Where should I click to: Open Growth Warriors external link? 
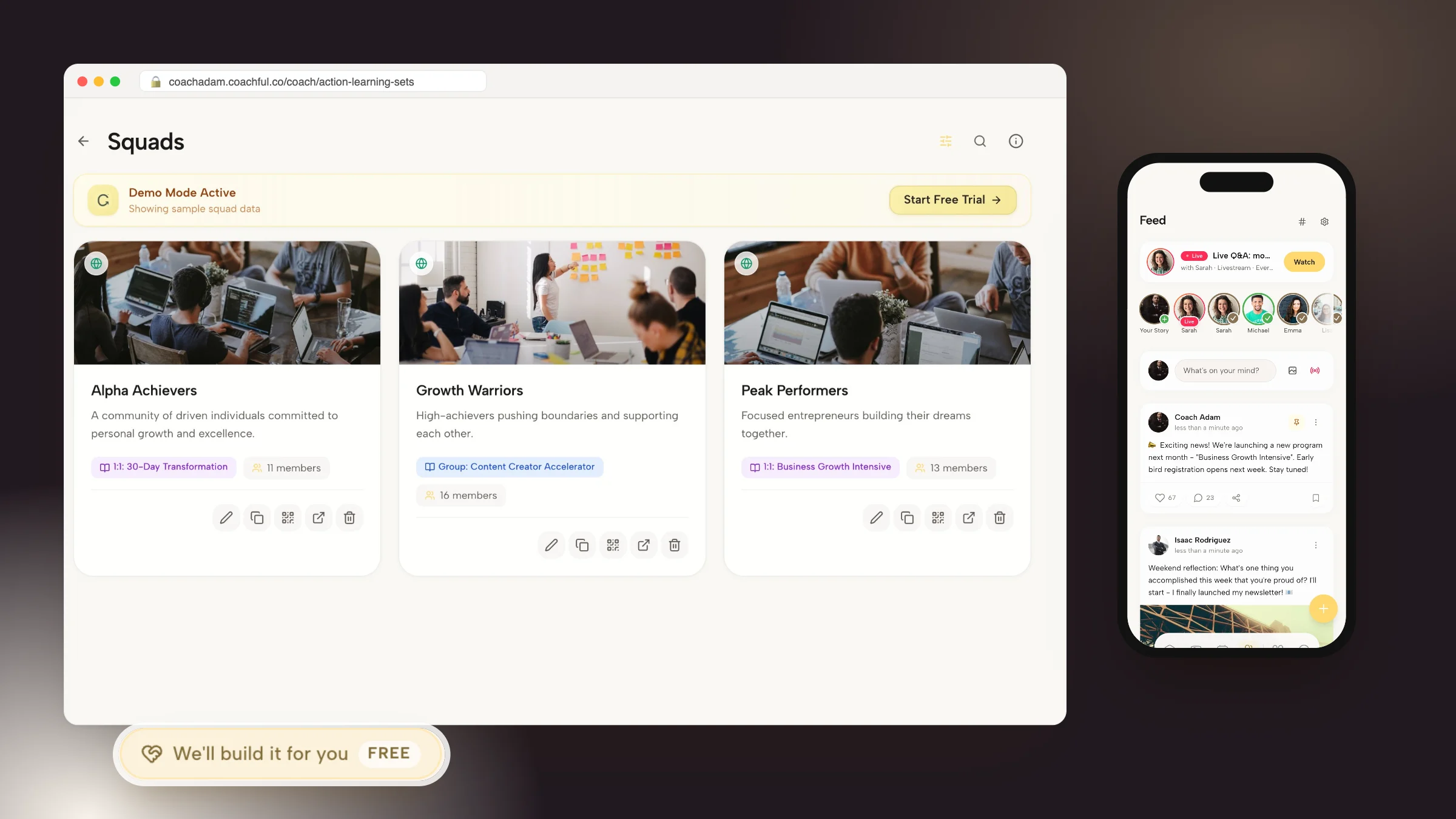point(644,545)
